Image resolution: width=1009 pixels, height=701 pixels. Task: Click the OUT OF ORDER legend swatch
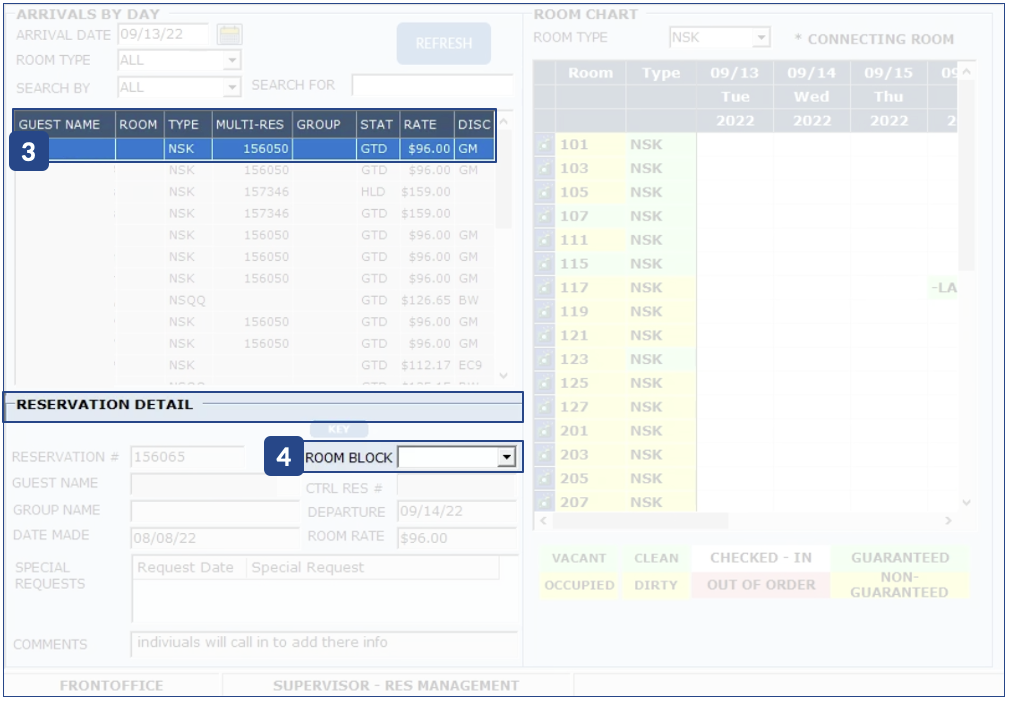[760, 585]
